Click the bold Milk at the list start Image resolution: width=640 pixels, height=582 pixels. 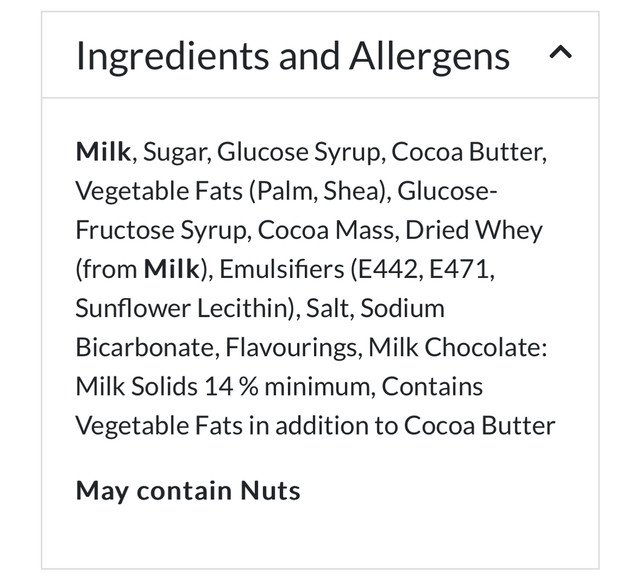tap(103, 153)
